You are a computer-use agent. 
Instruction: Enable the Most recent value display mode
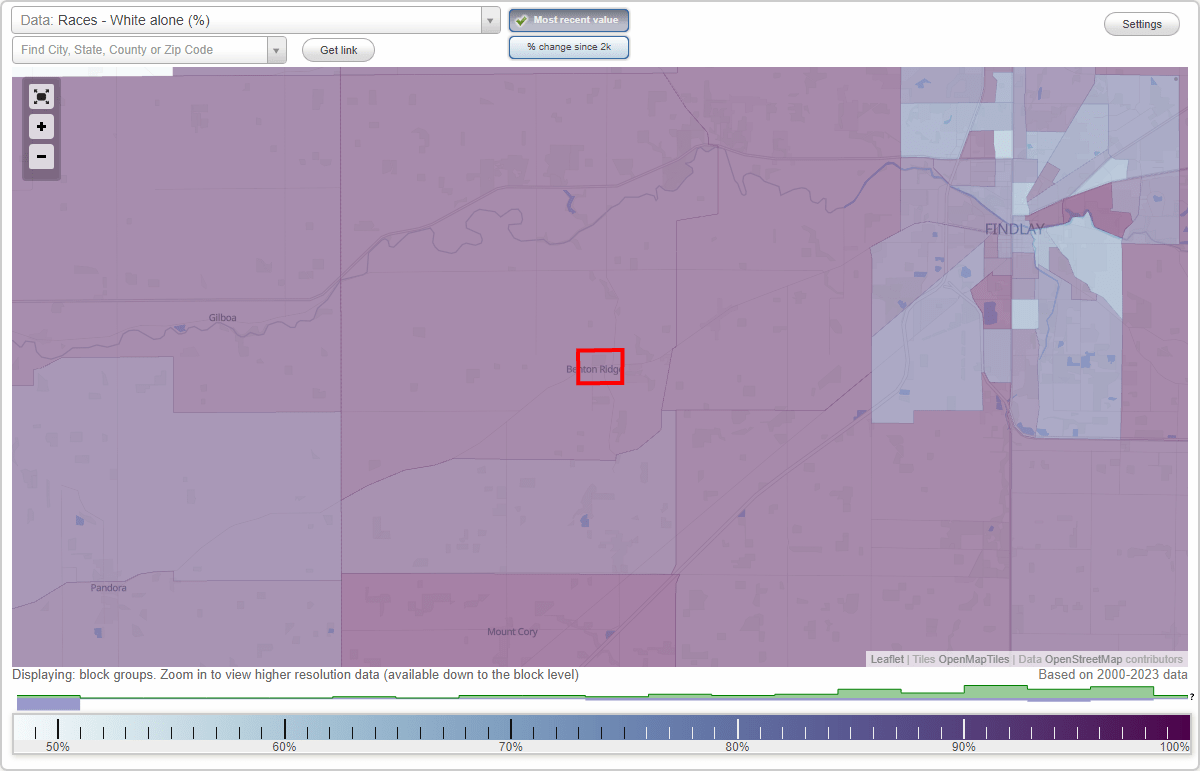pos(568,19)
